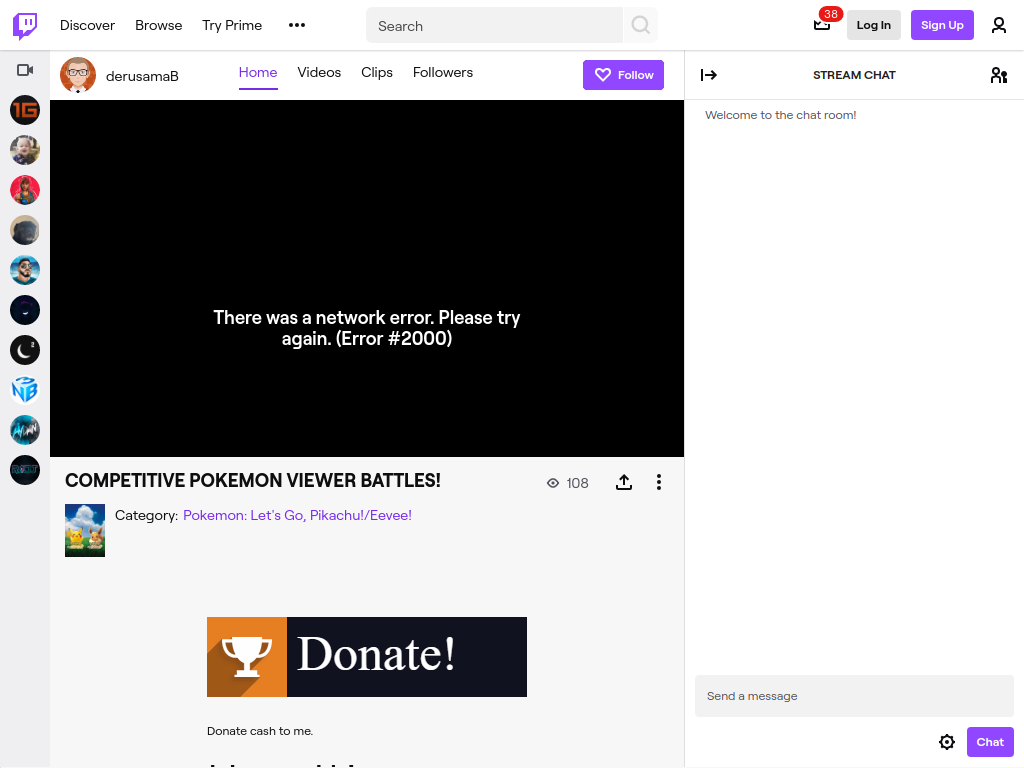This screenshot has width=1024, height=768.
Task: Switch to the Videos tab
Action: click(319, 72)
